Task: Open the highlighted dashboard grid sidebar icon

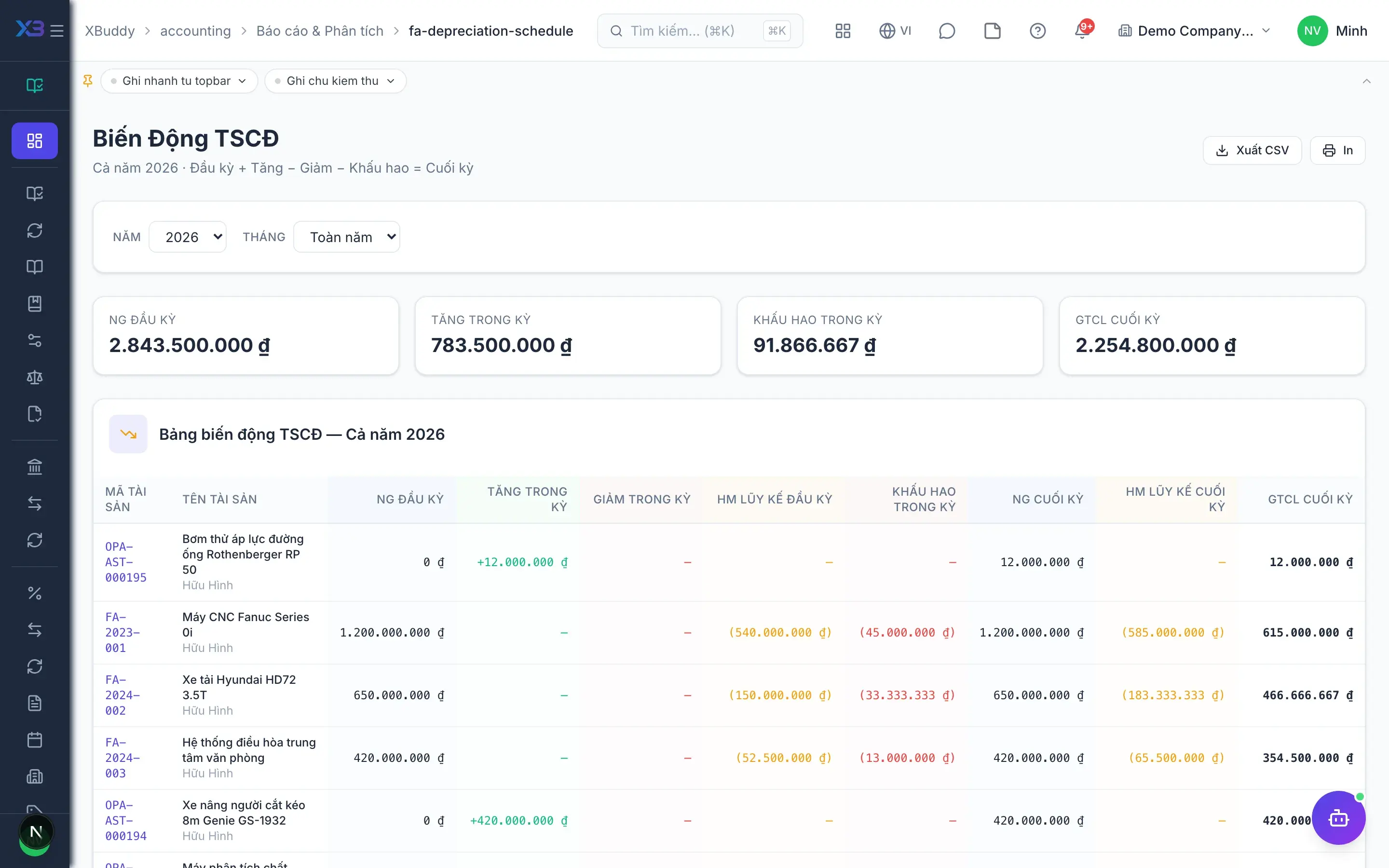Action: coord(34,141)
